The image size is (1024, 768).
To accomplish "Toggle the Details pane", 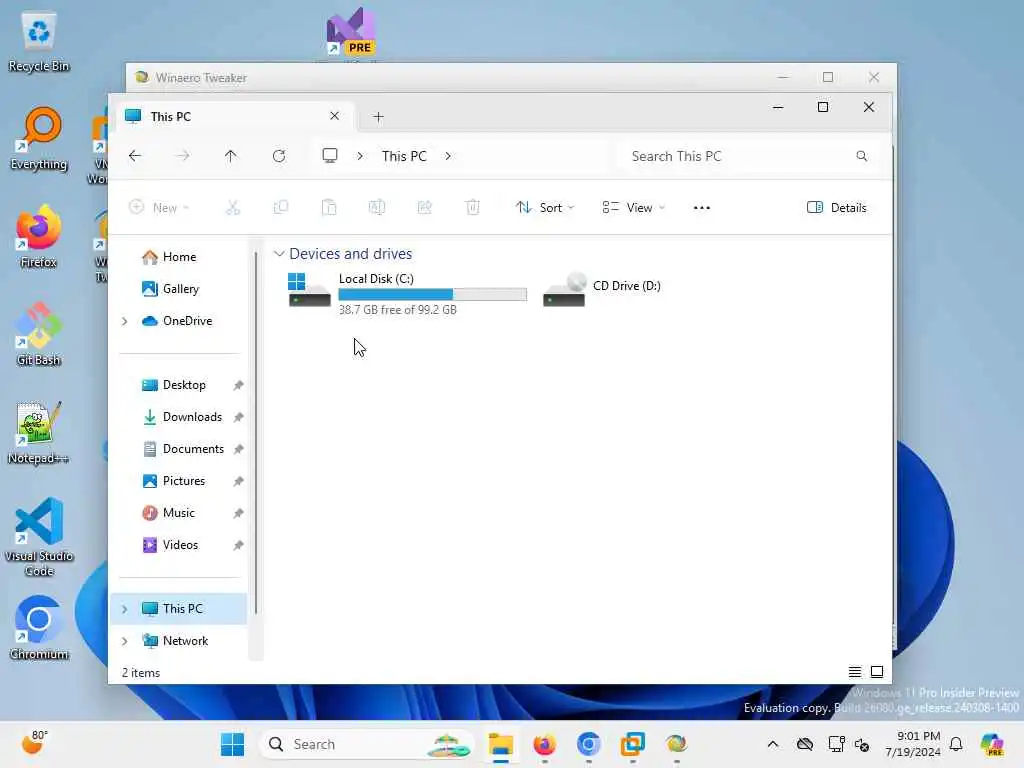I will click(x=837, y=208).
